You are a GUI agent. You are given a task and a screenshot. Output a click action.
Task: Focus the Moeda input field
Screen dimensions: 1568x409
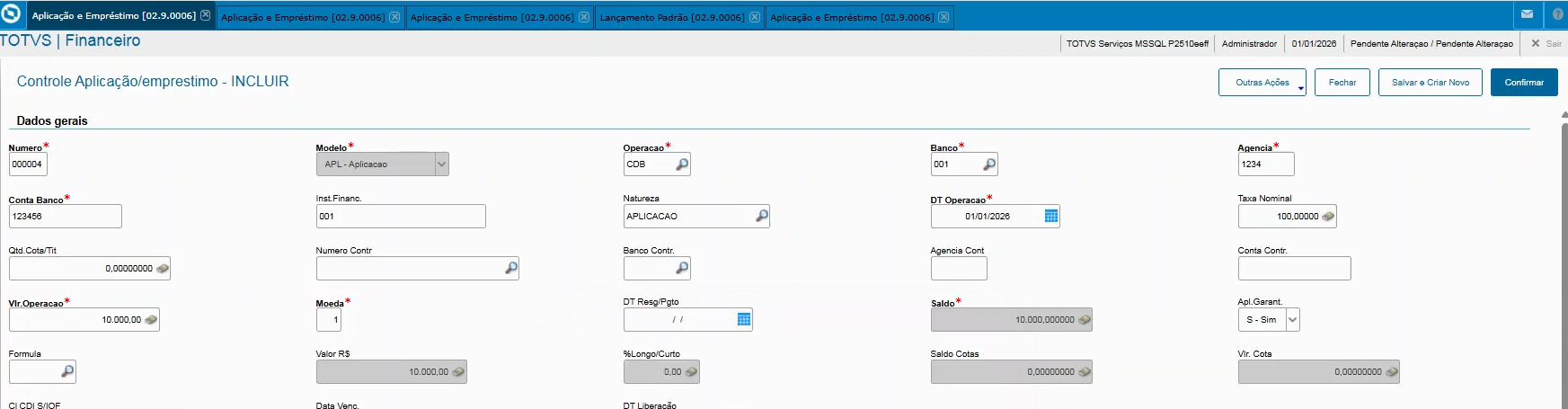(x=329, y=319)
